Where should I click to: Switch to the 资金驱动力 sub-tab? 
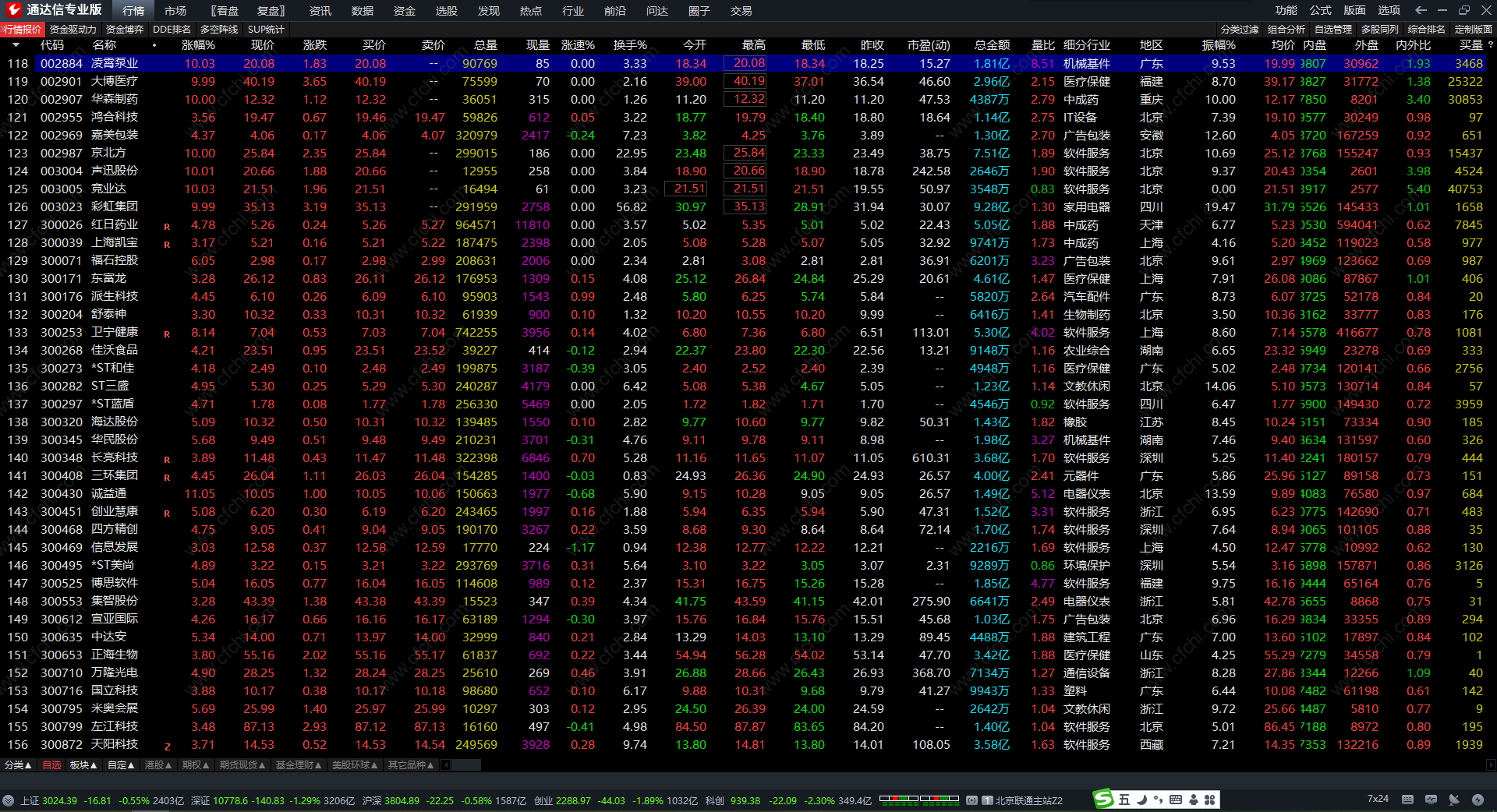[73, 30]
